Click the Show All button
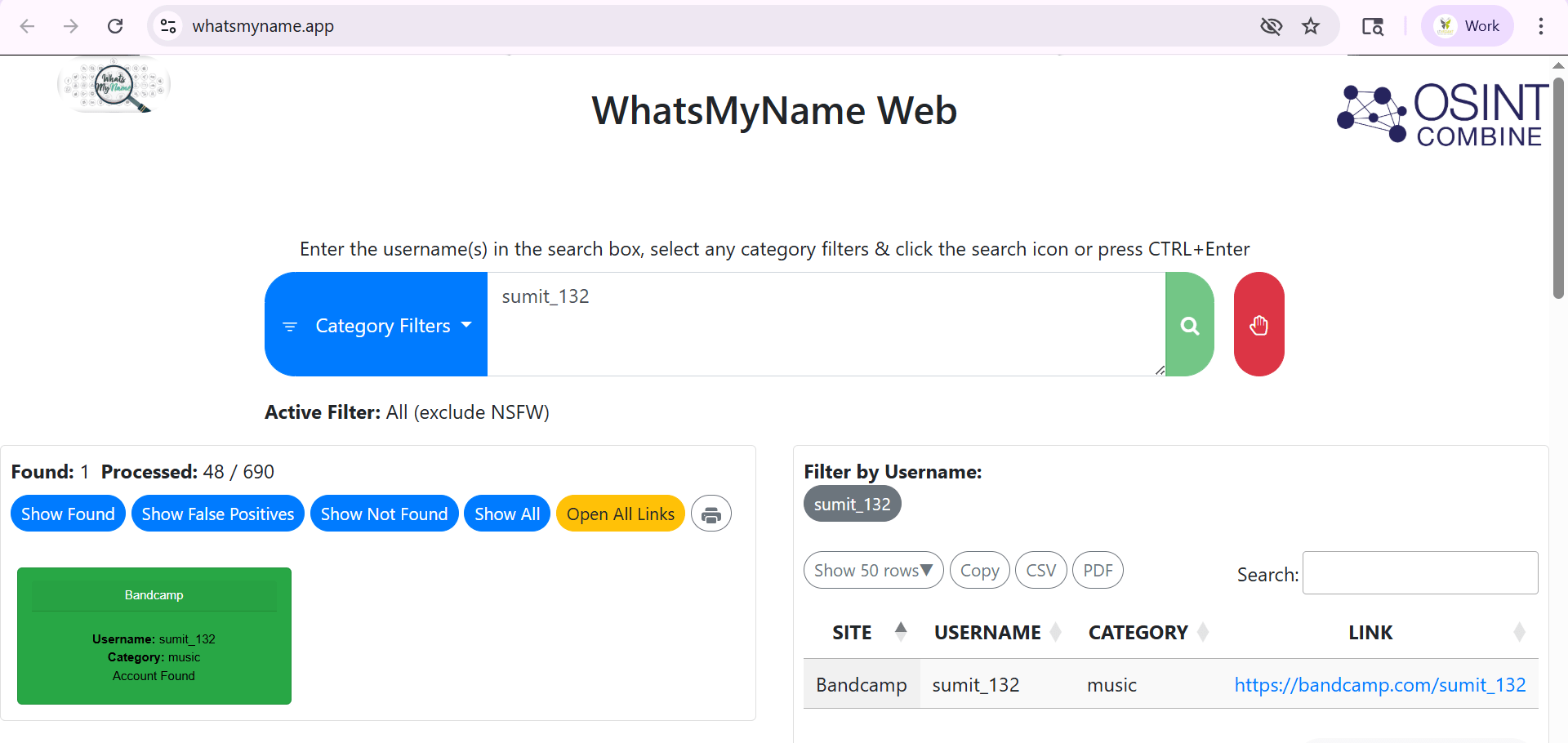This screenshot has width=1568, height=743. [507, 514]
